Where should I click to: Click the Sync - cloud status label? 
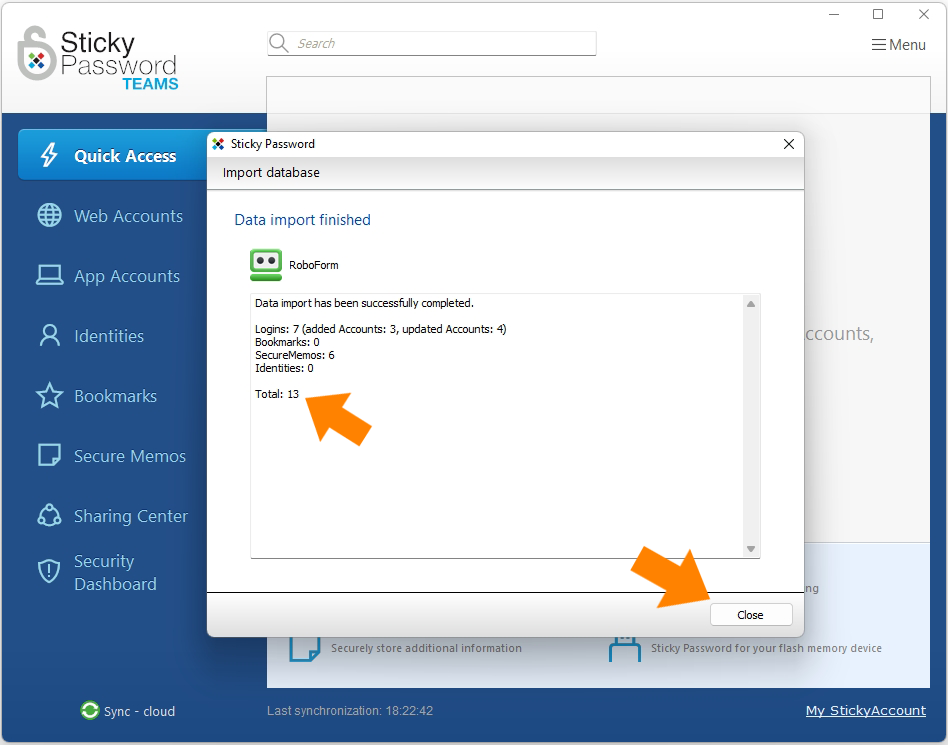(140, 711)
